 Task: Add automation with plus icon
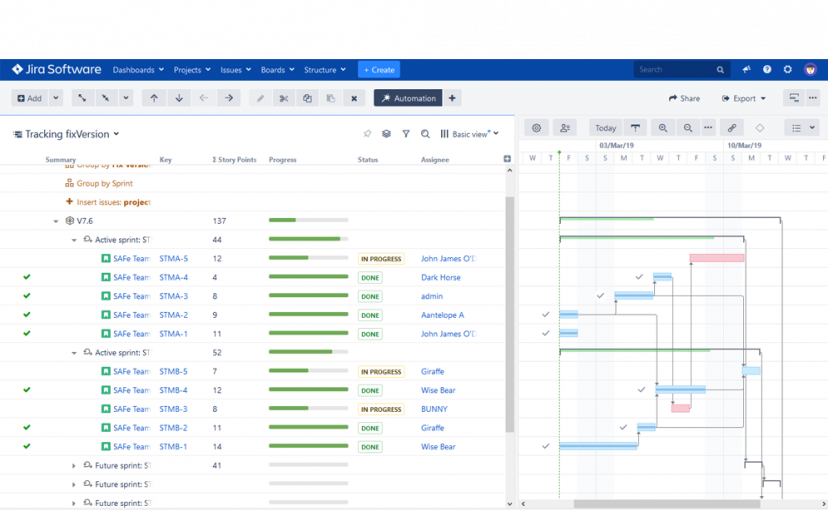click(x=452, y=98)
